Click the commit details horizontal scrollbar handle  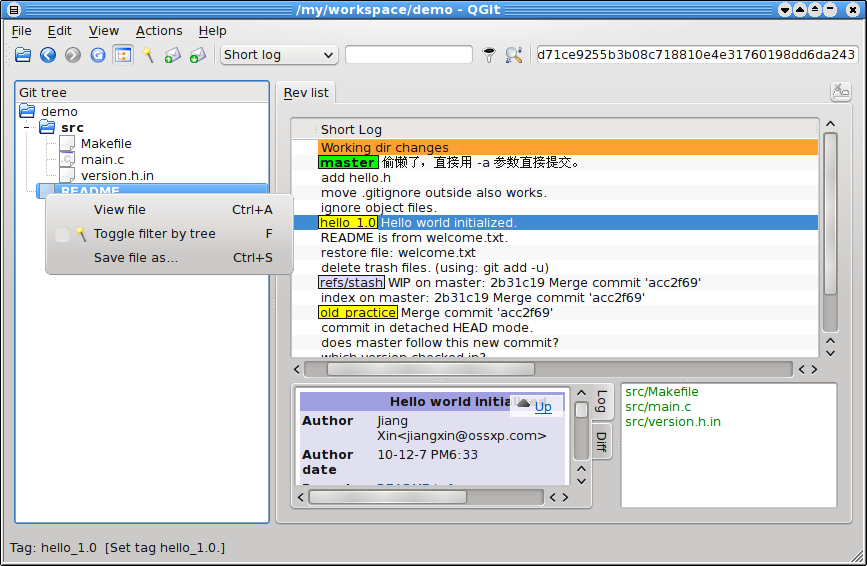pyautogui.click(x=388, y=497)
